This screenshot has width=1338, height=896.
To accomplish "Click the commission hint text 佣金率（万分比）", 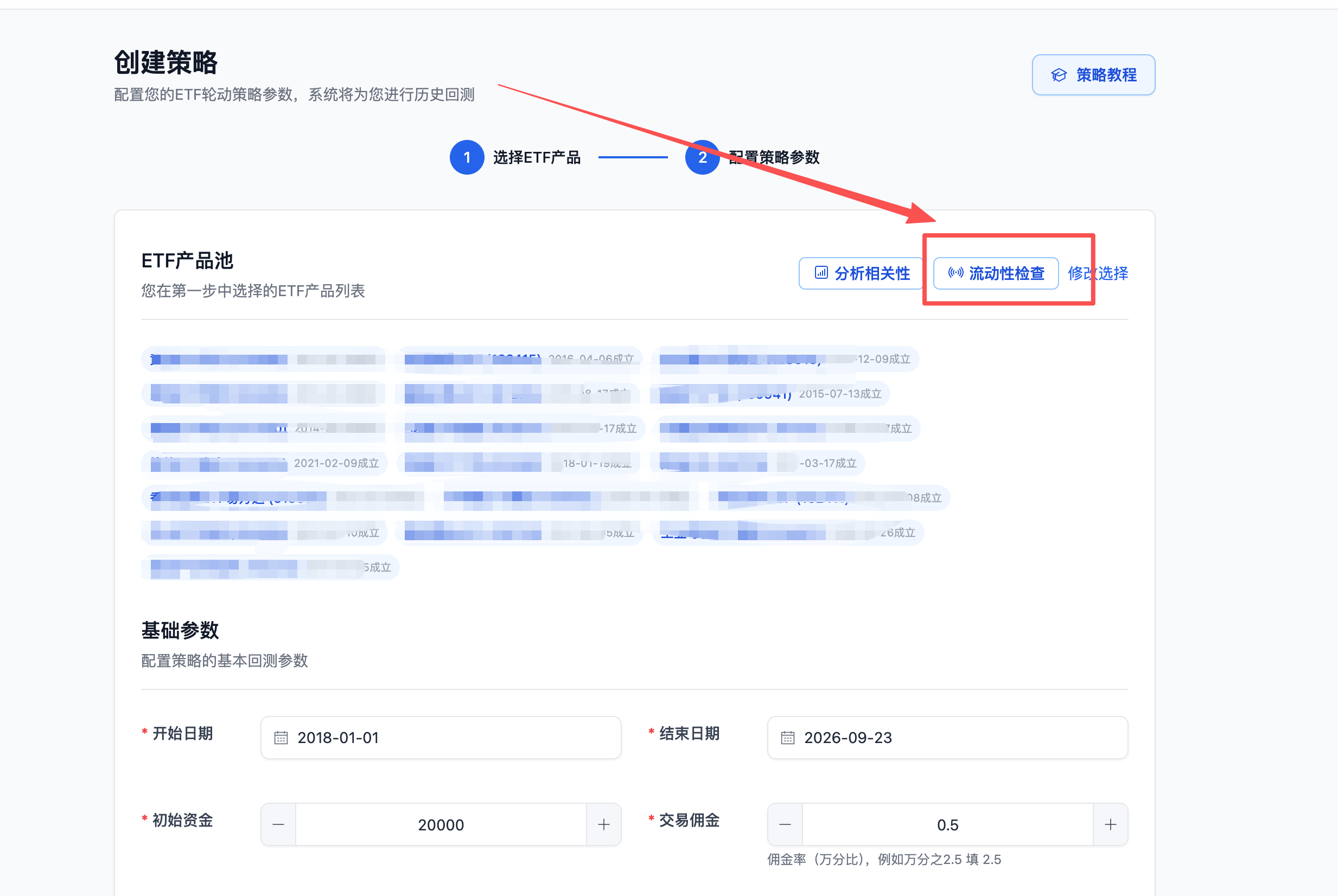I will click(884, 859).
